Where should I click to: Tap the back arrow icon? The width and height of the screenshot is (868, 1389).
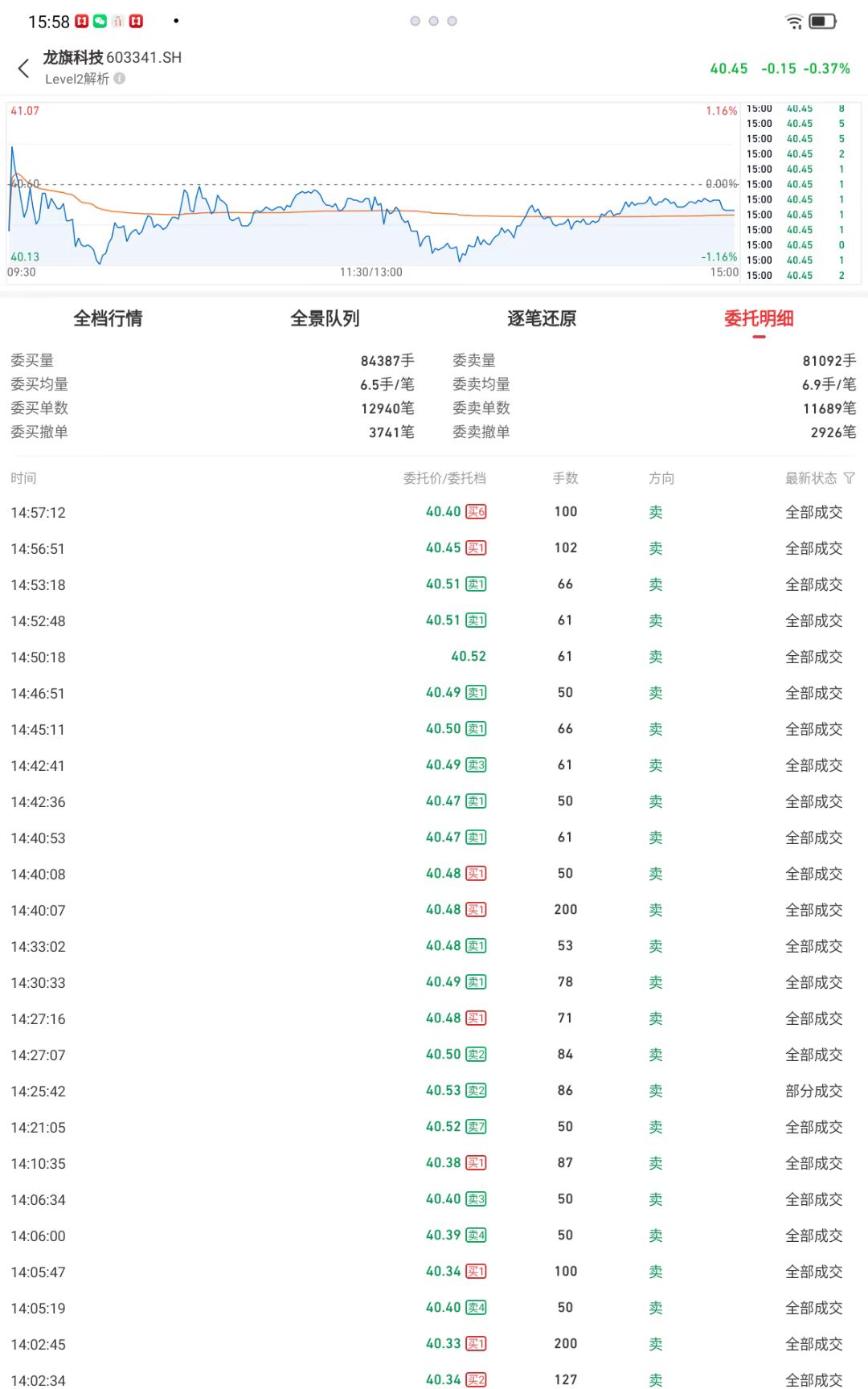pos(23,68)
